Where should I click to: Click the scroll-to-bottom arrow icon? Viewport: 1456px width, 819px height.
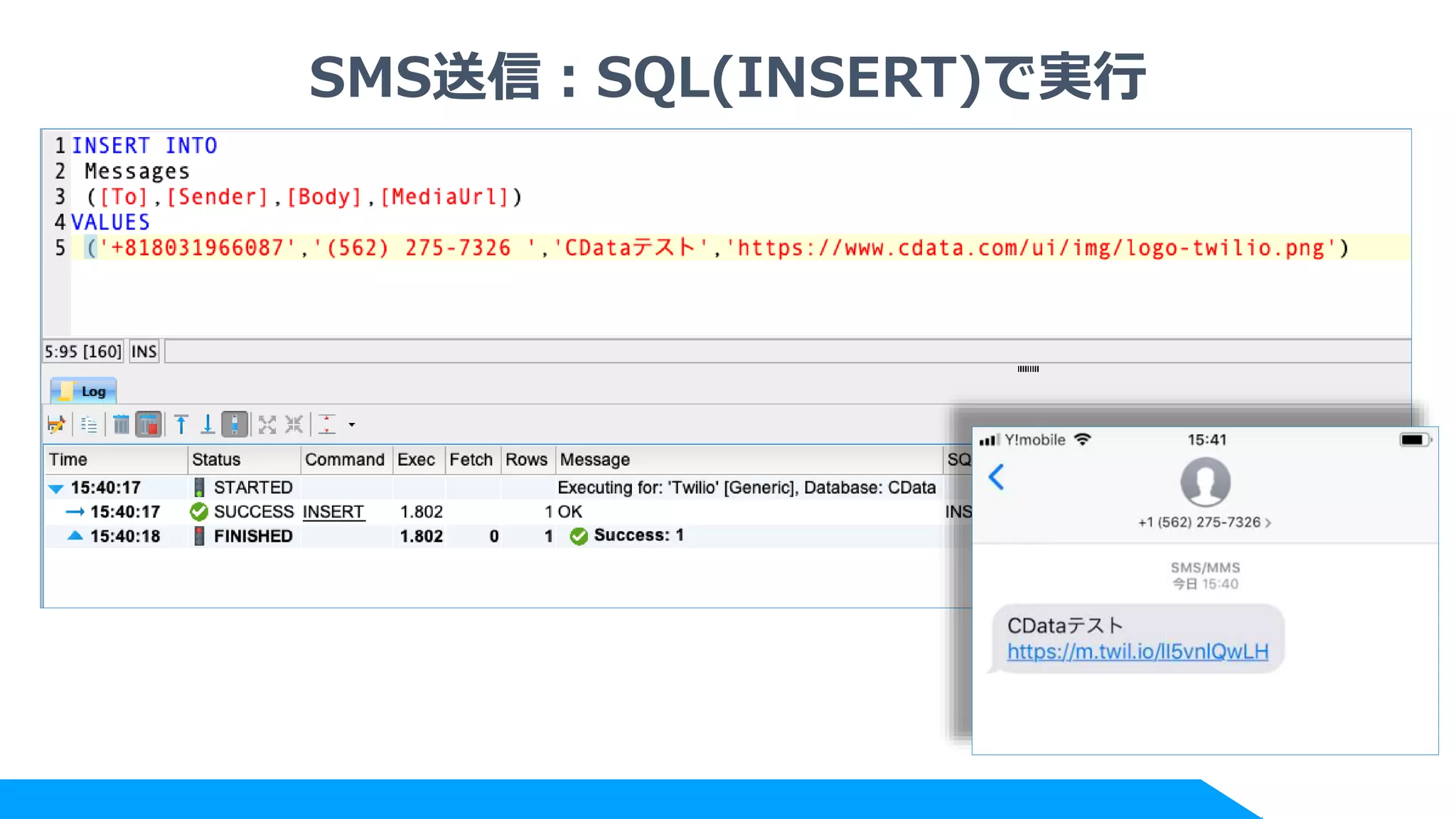coord(207,424)
